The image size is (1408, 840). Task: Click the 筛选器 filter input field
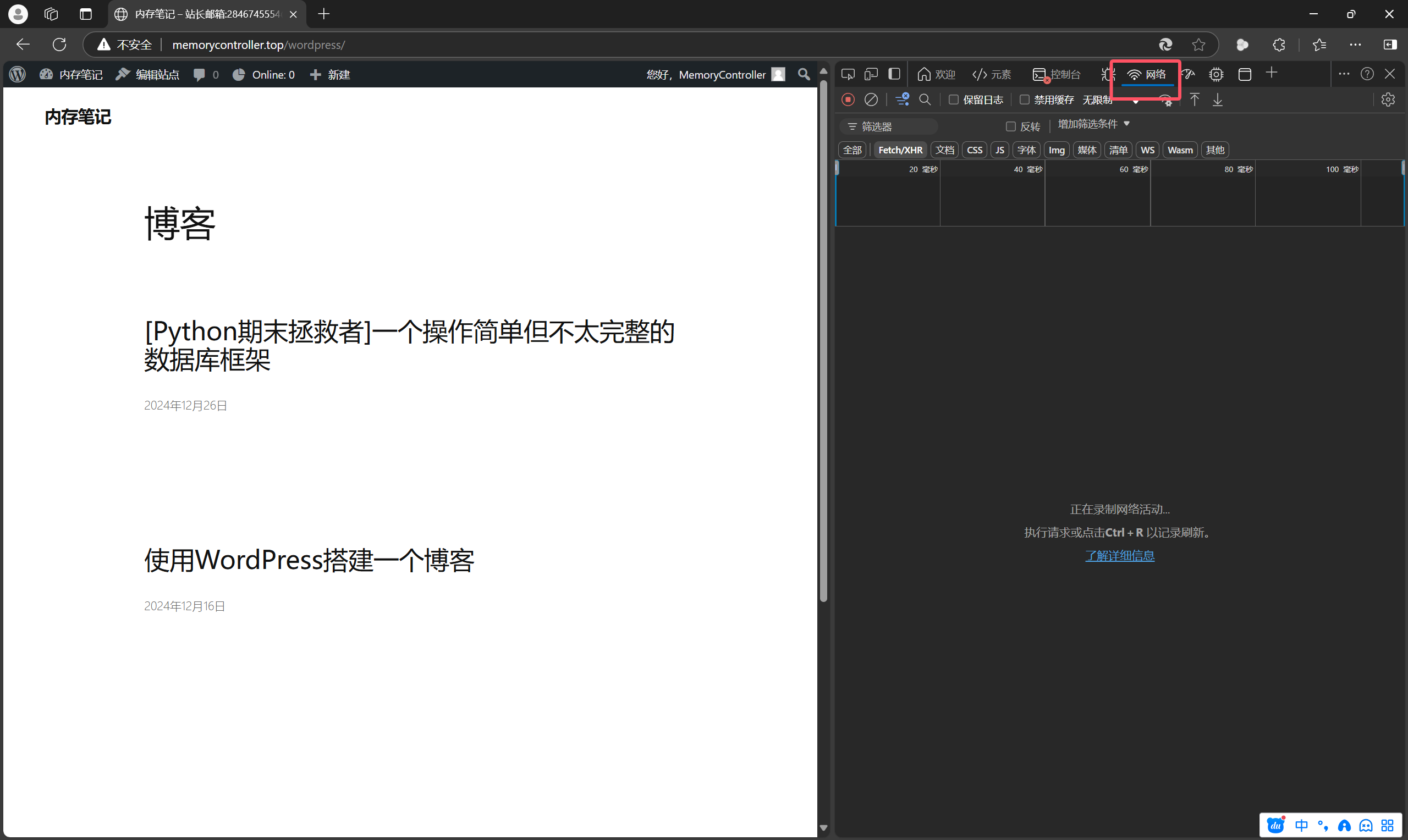(x=889, y=126)
